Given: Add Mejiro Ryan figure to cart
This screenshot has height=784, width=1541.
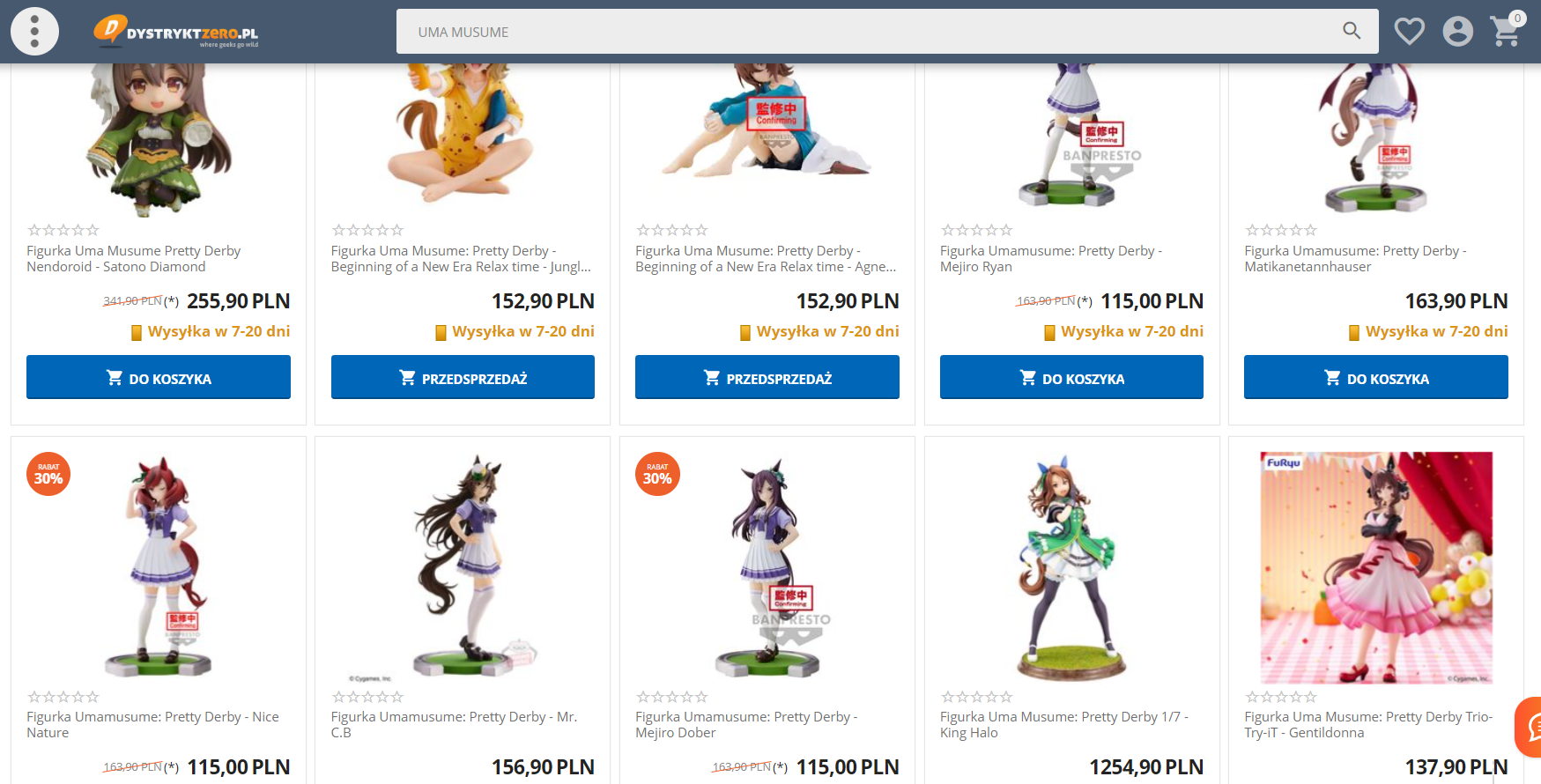Looking at the screenshot, I should tap(1071, 378).
